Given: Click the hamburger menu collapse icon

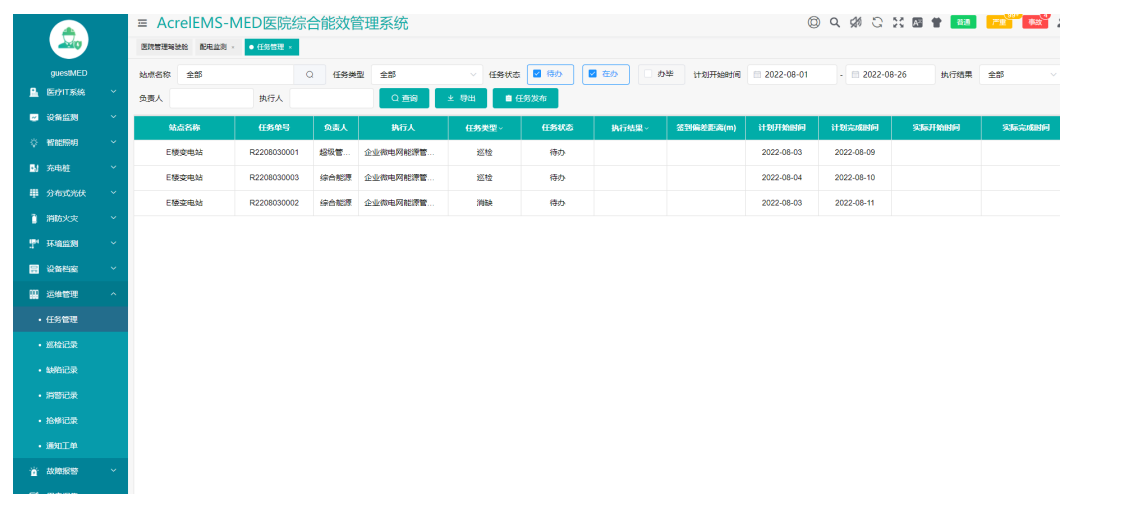Looking at the screenshot, I should tap(143, 23).
